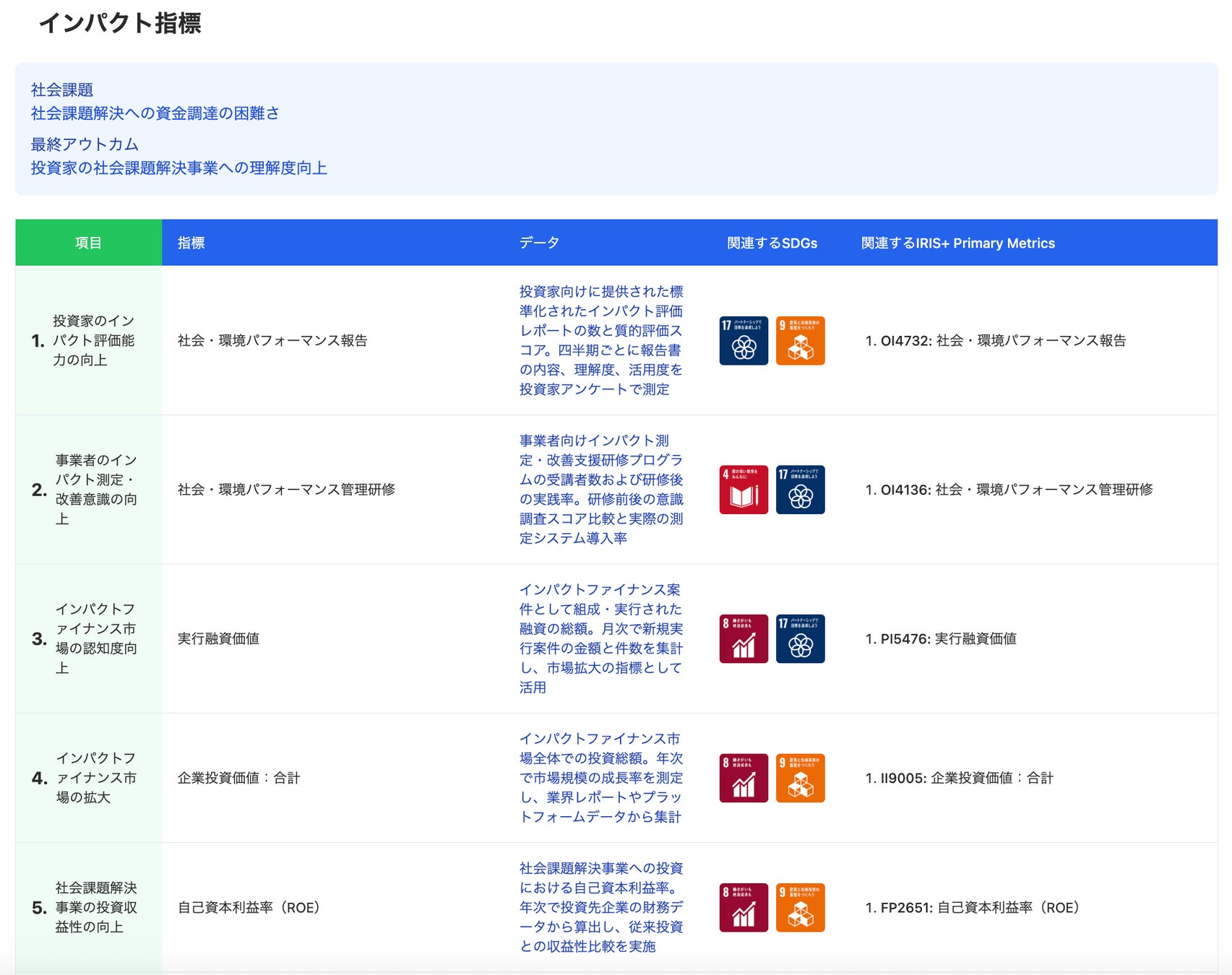Click SDG 8 icon in row 4
Screen dimensions: 1232x975
click(744, 779)
